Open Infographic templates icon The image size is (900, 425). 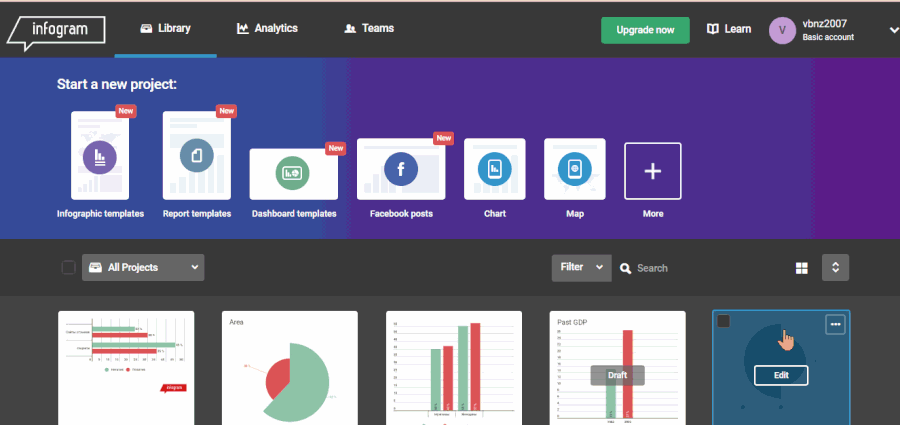100,156
